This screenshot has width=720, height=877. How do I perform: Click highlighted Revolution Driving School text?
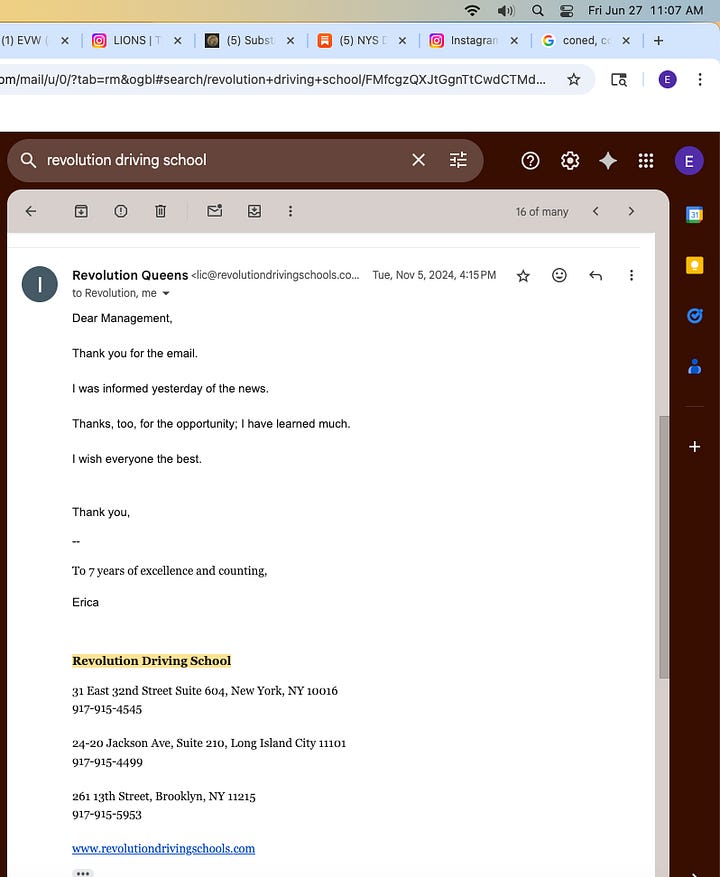coord(152,661)
